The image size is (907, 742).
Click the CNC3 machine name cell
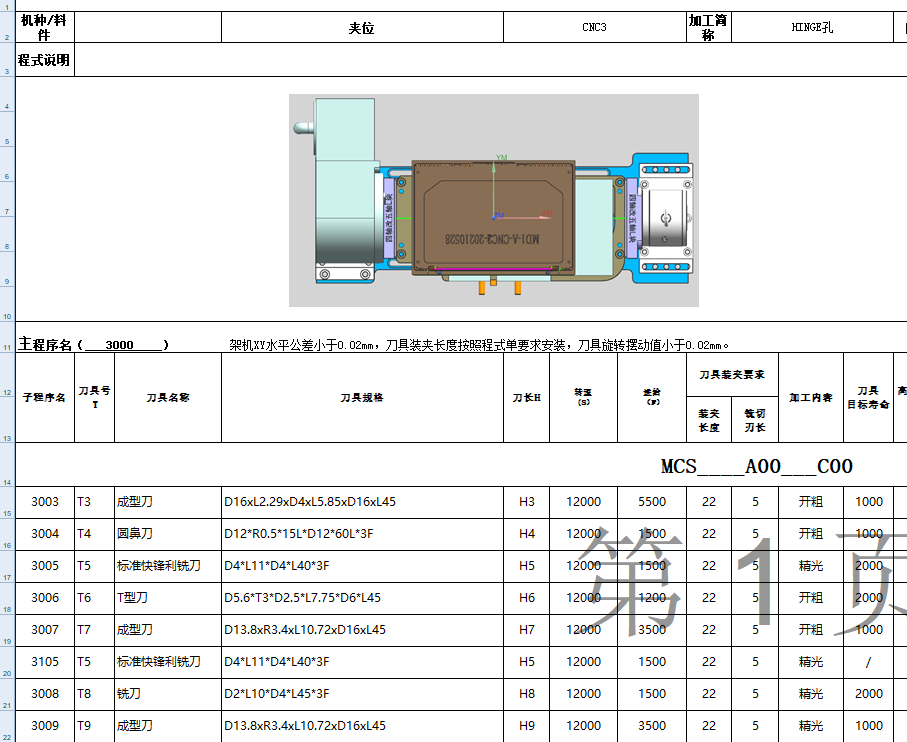coord(592,27)
